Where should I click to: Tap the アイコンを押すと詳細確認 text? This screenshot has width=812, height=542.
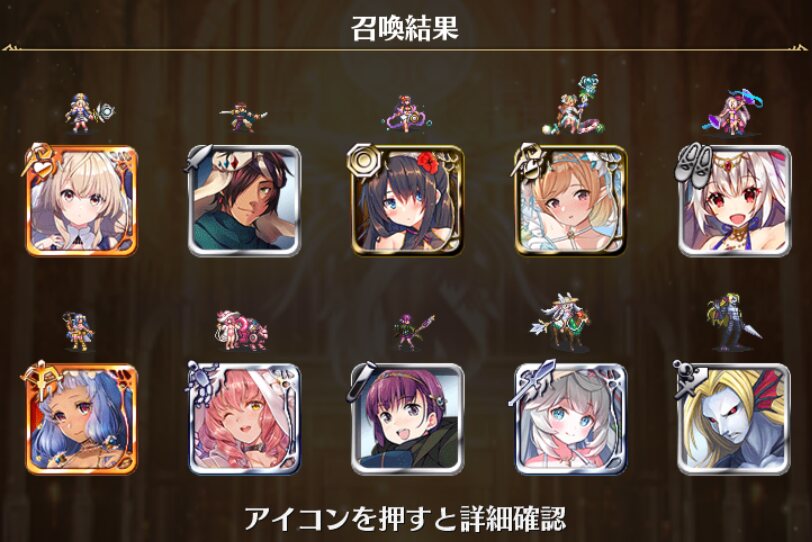[x=405, y=518]
